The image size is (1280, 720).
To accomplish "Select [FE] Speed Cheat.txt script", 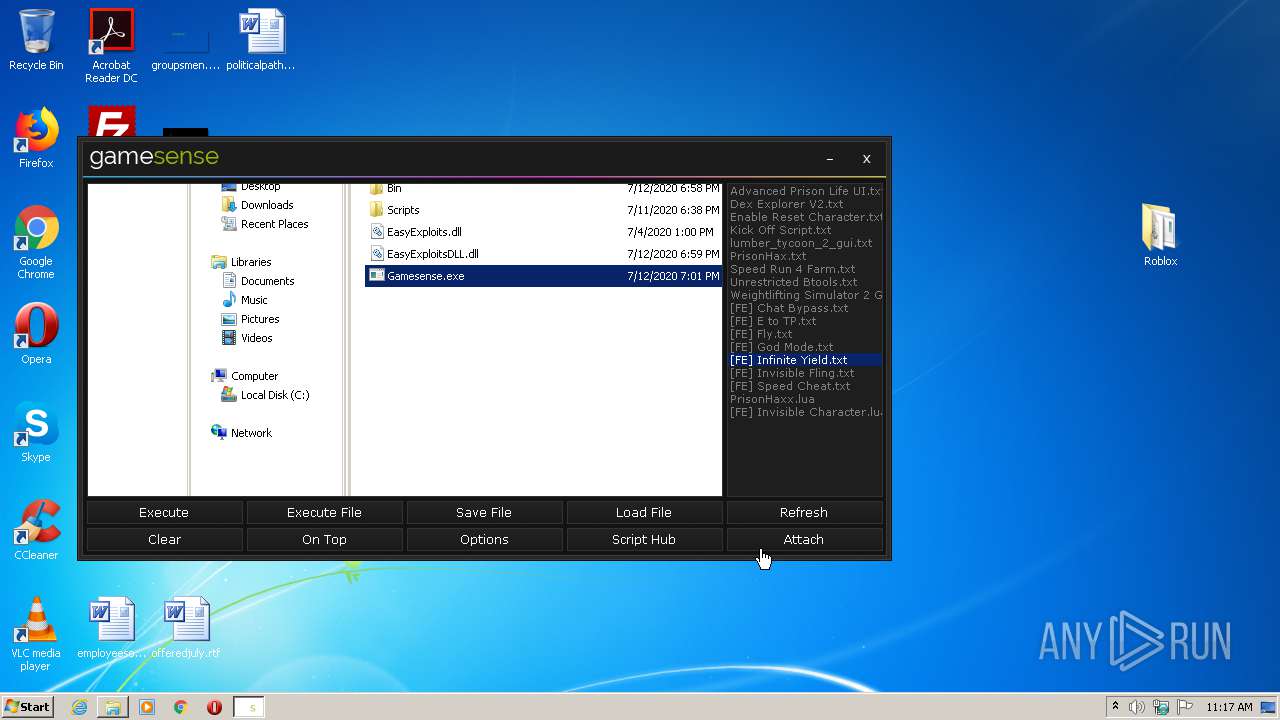I will (x=806, y=386).
